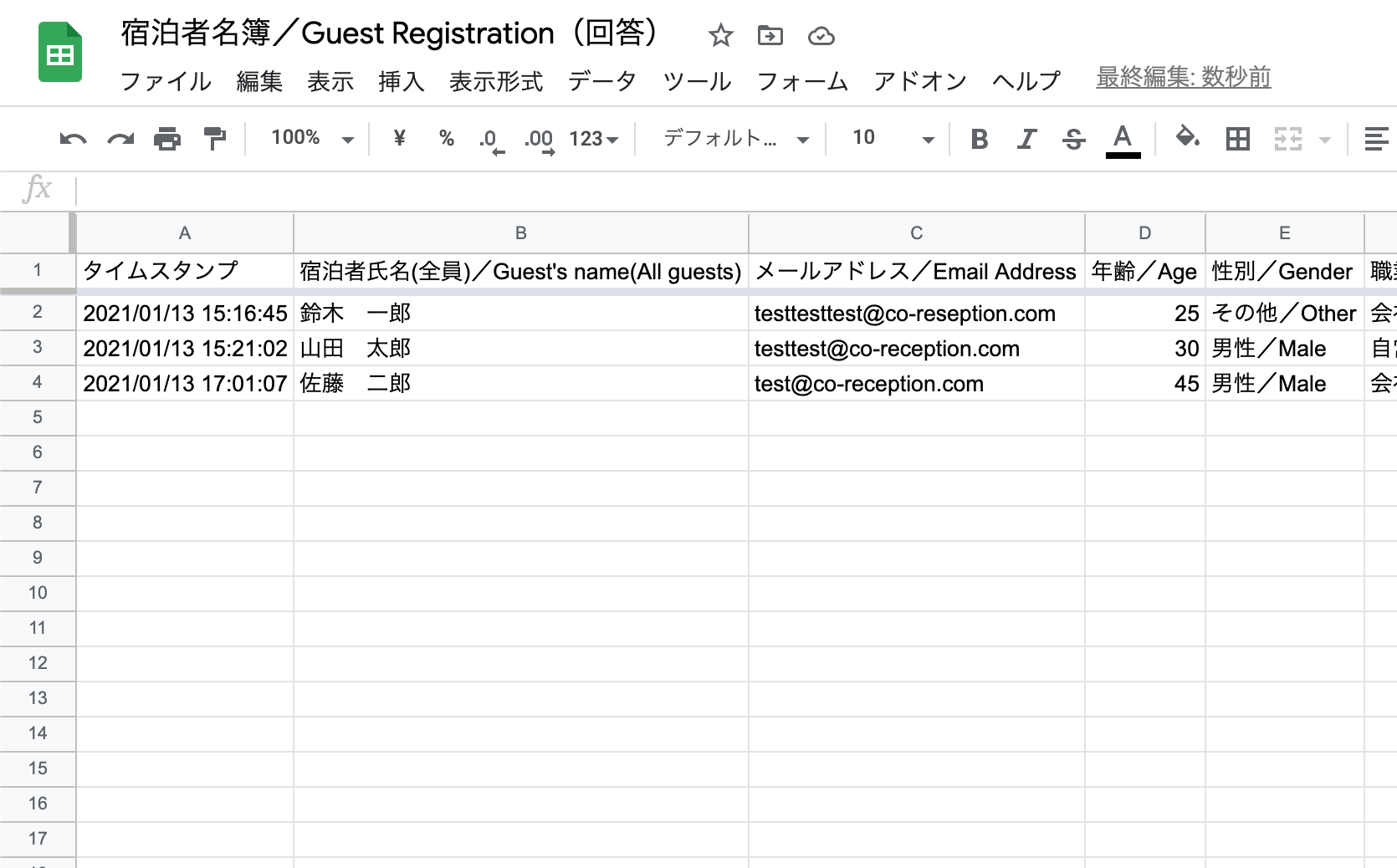Open the Borders grid icon

coord(1237,139)
